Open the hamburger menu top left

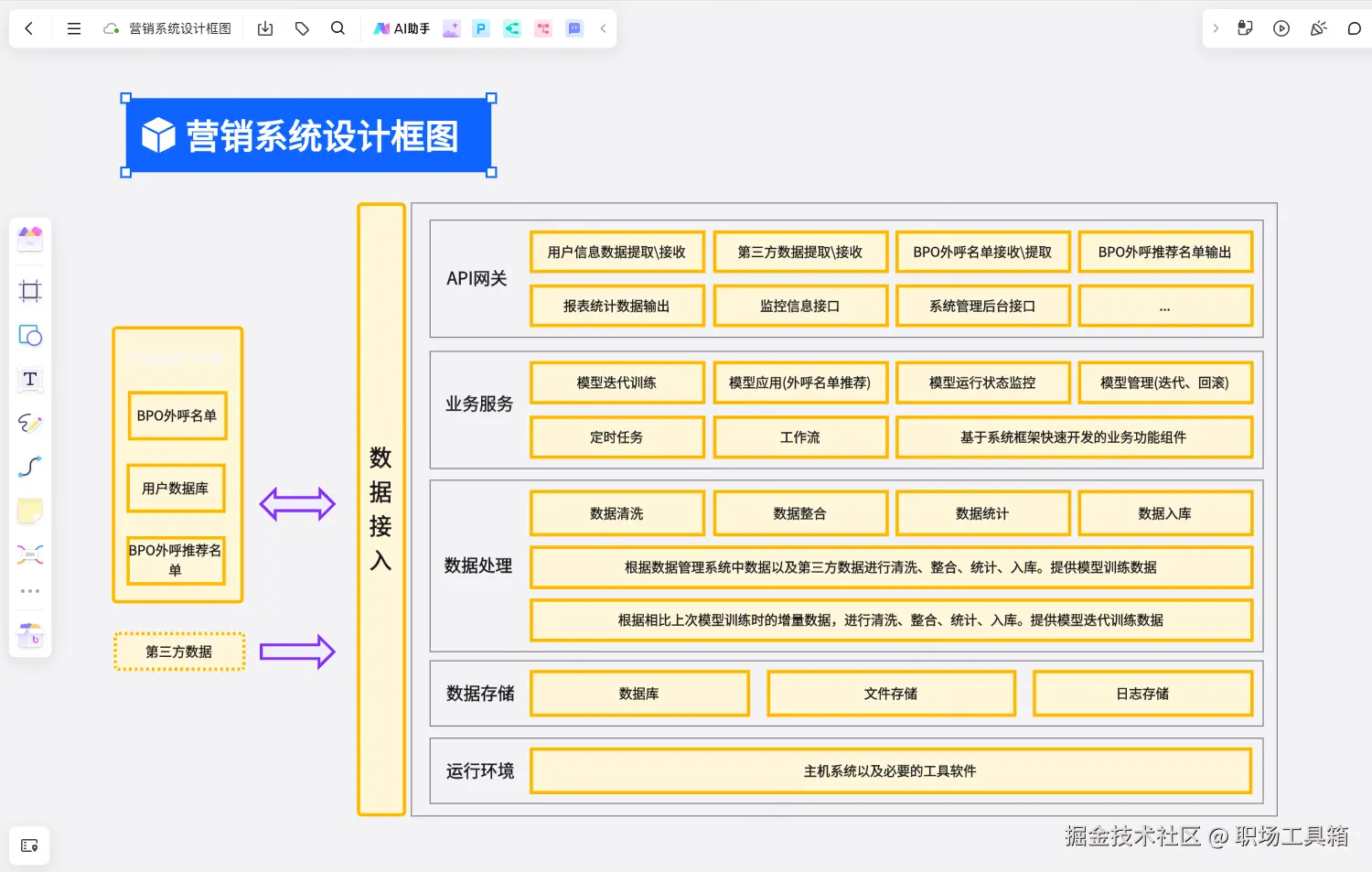coord(73,27)
